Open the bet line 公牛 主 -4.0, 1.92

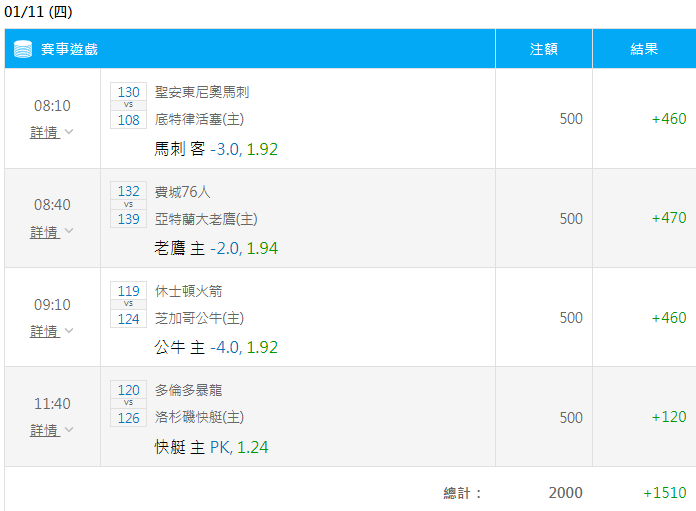[x=216, y=347]
